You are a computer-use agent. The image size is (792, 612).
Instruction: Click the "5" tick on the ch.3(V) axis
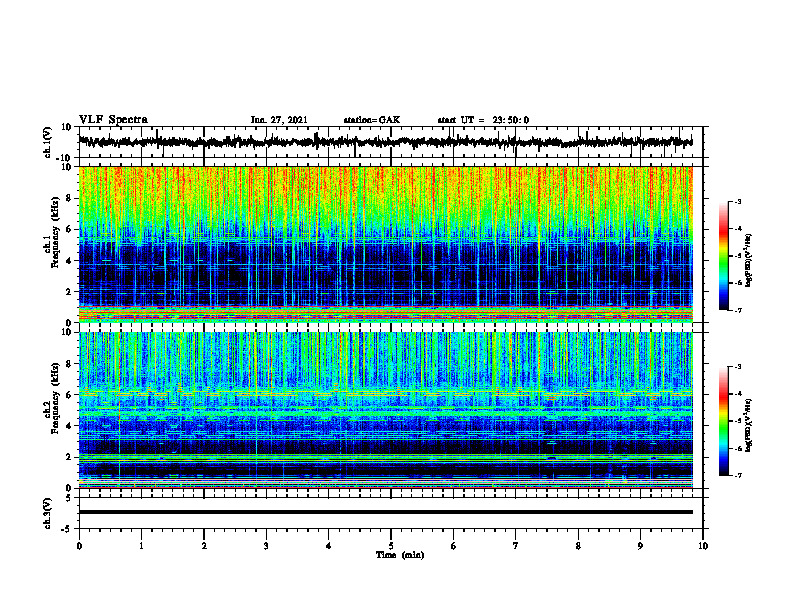pos(69,498)
